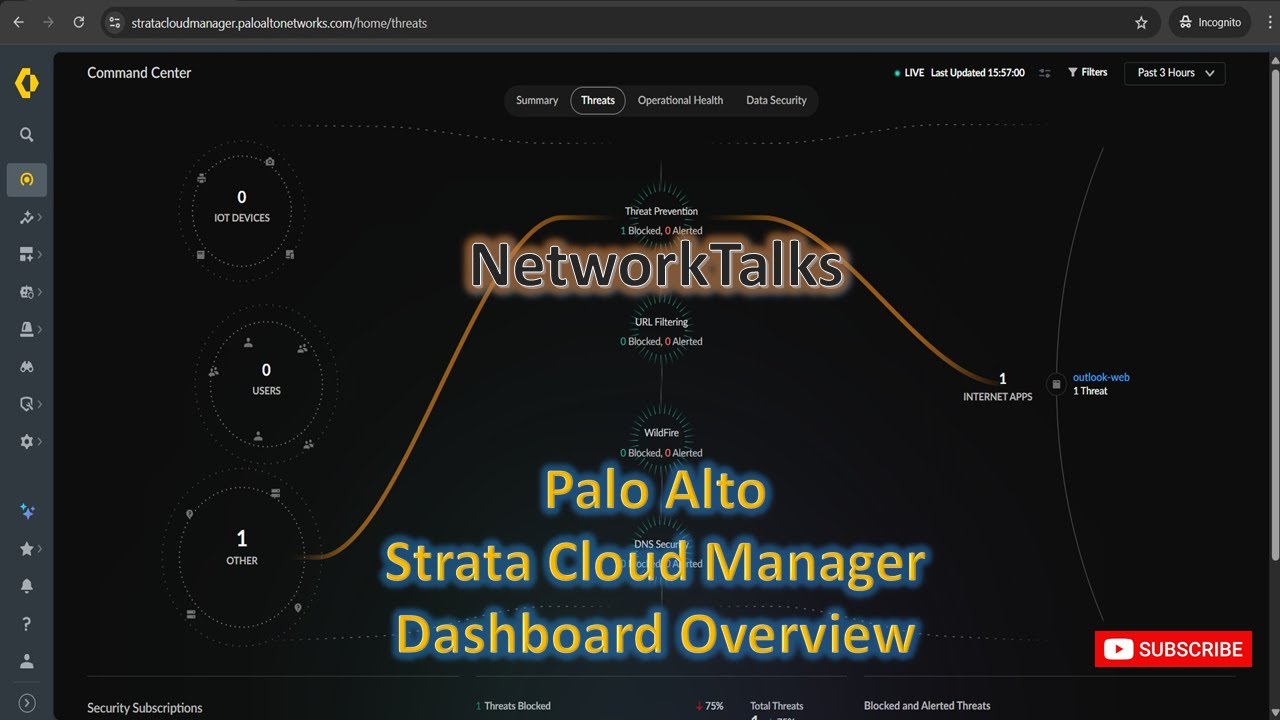The height and width of the screenshot is (720, 1280).
Task: Open the site information icon in address bar
Action: [x=114, y=22]
